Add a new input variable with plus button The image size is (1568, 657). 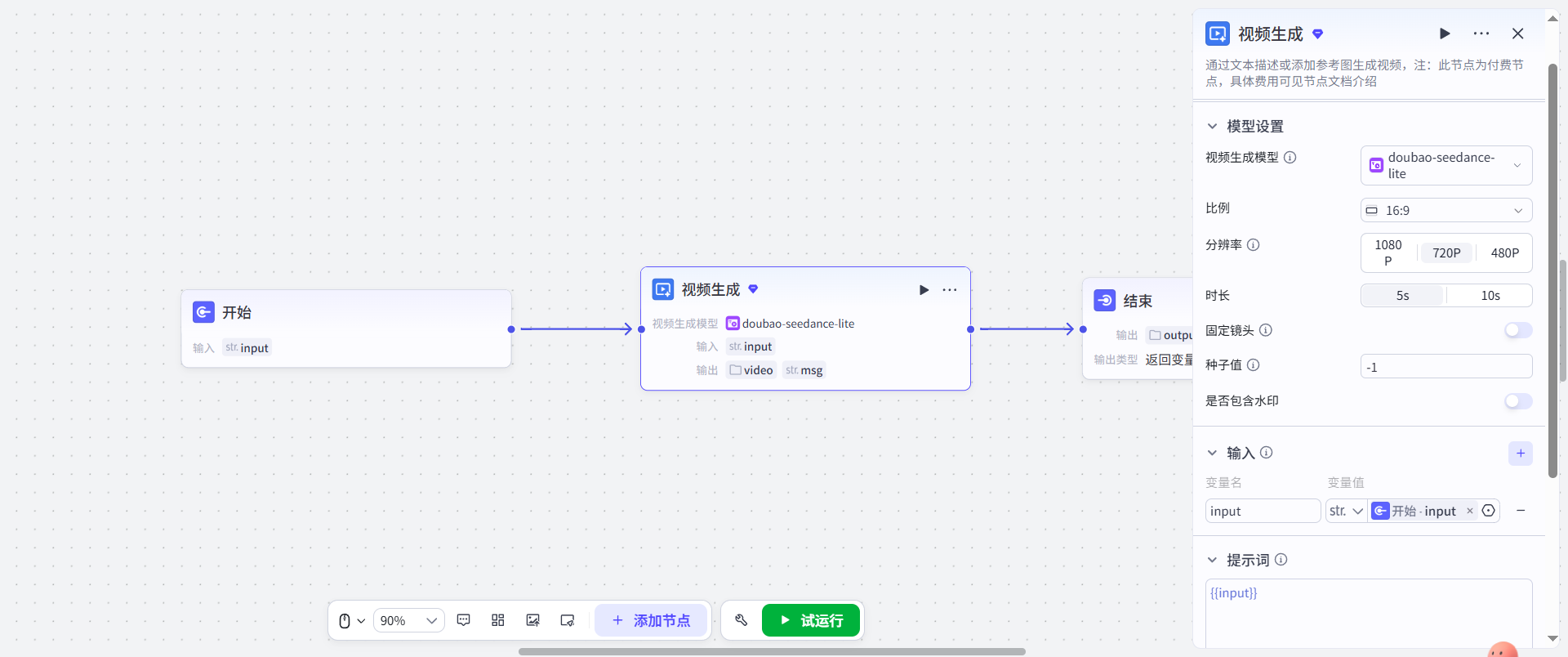pos(1521,454)
